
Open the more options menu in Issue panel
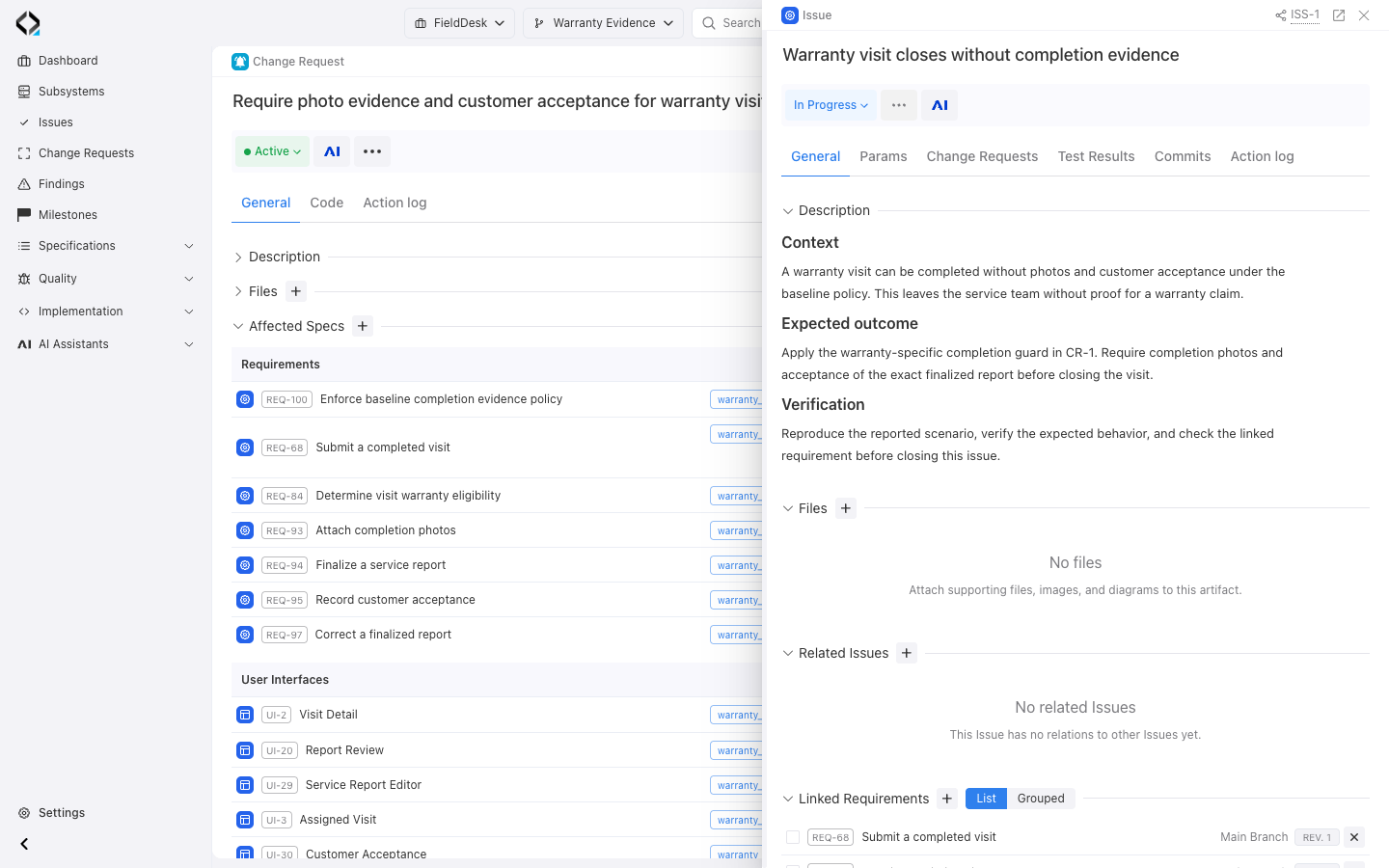pyautogui.click(x=899, y=105)
